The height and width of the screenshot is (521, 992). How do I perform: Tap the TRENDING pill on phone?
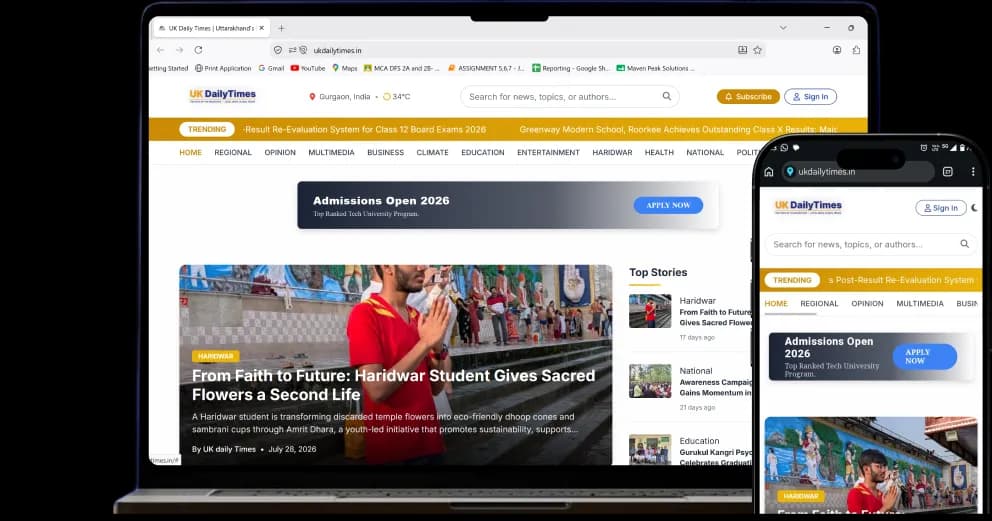pos(792,280)
